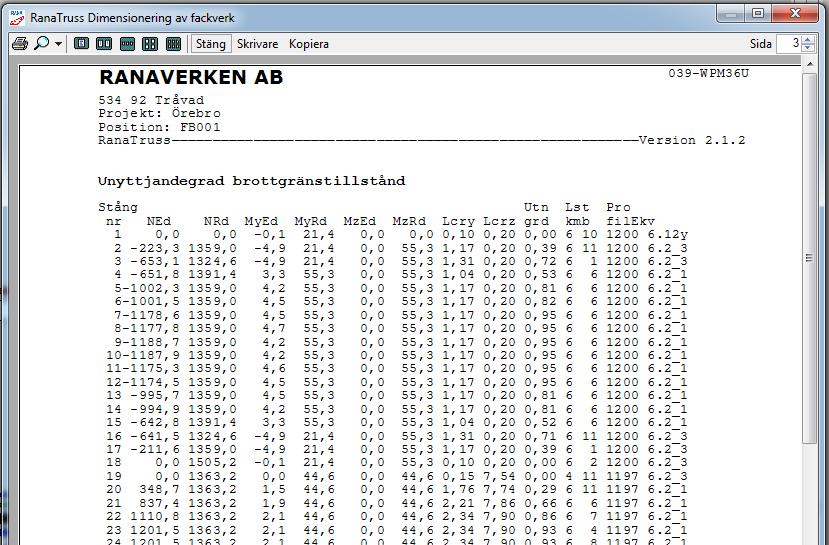Click the column header 'Lcry'
The image size is (829, 545).
[458, 221]
